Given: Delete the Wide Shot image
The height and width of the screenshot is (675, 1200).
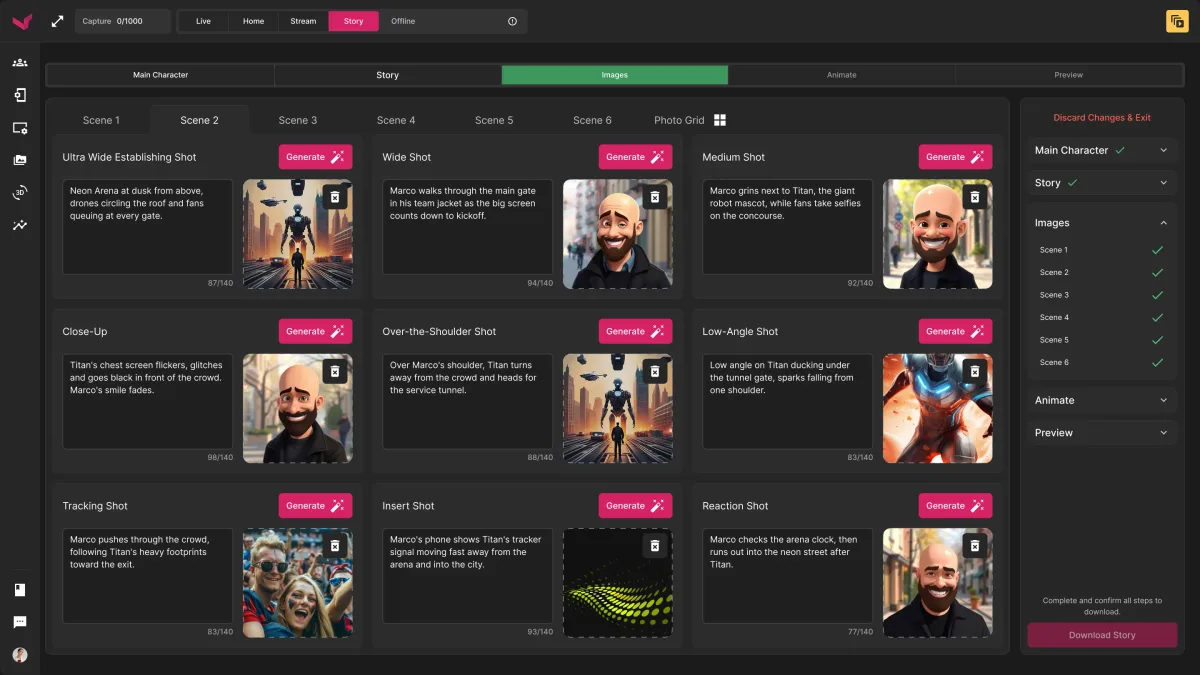Looking at the screenshot, I should (x=655, y=197).
